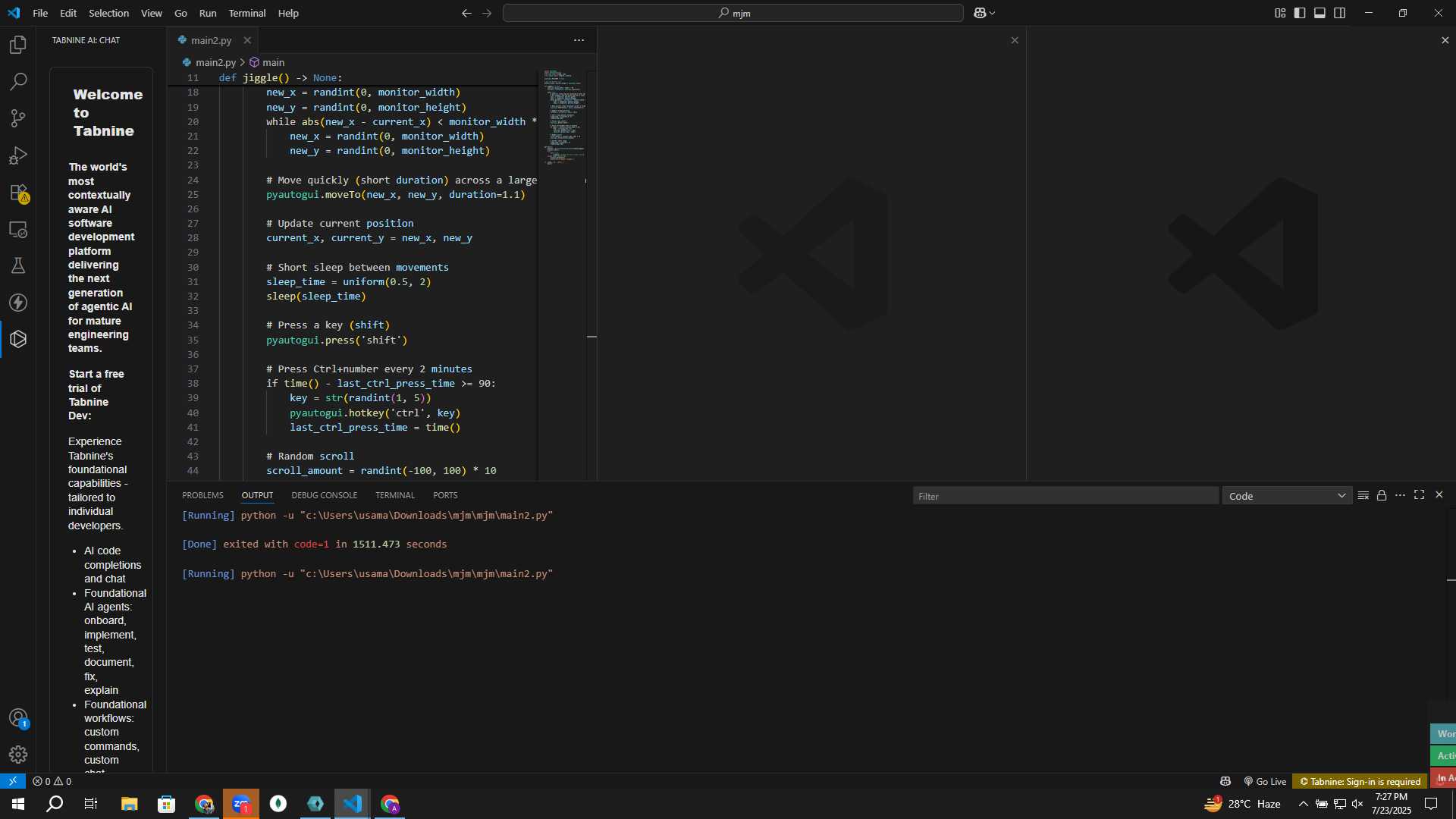Switch to the OUTPUT tab

pos(257,495)
